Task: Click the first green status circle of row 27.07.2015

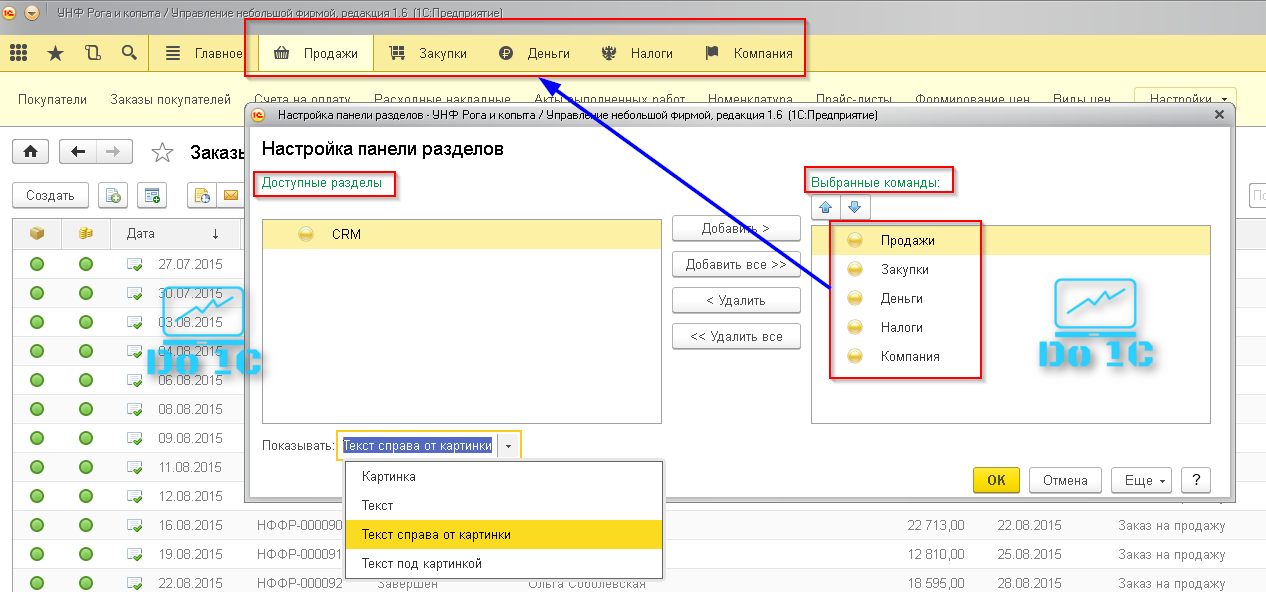Action: [x=37, y=265]
